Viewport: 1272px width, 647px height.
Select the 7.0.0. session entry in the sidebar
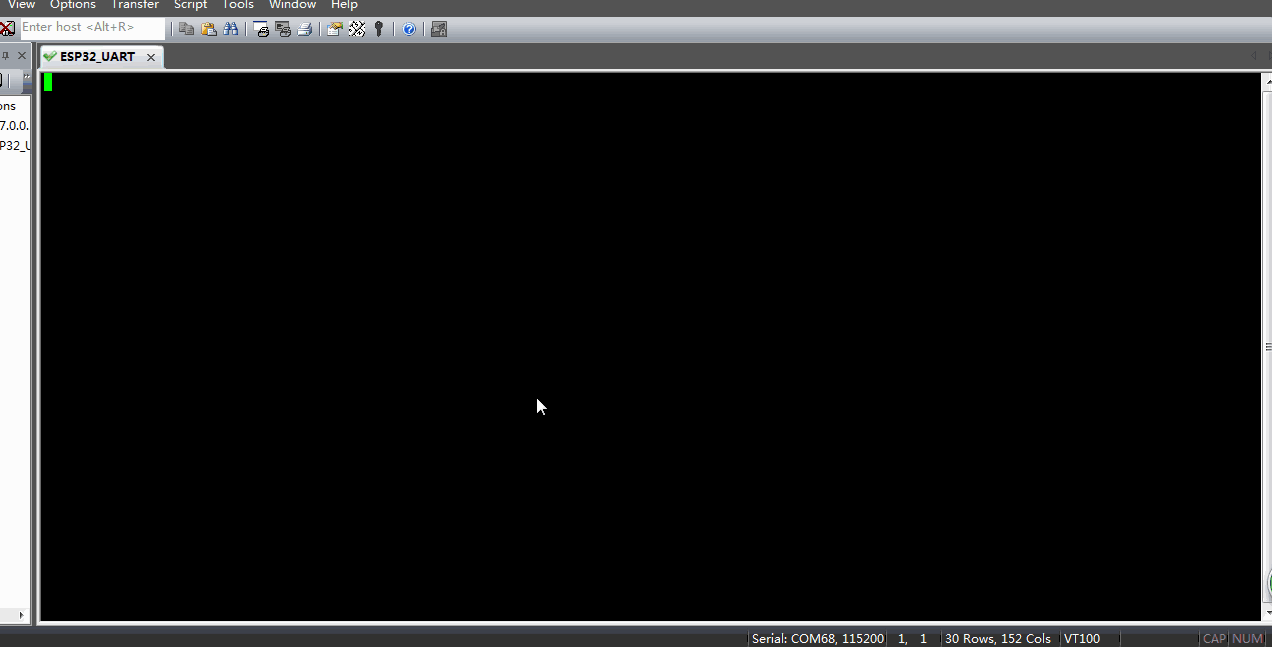(x=14, y=126)
